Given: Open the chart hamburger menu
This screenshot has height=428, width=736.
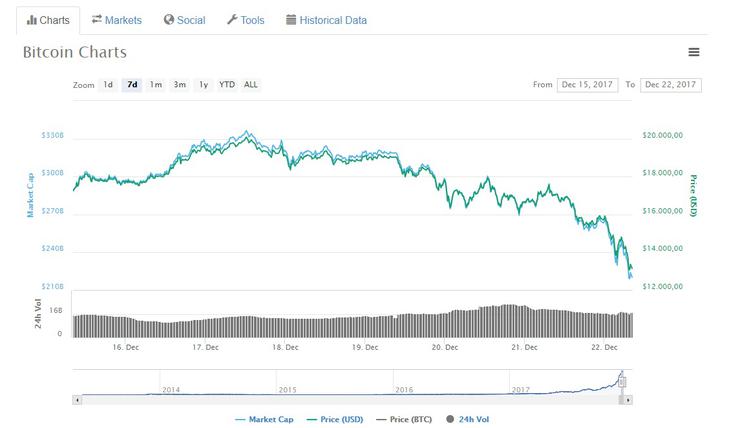Looking at the screenshot, I should tap(694, 52).
